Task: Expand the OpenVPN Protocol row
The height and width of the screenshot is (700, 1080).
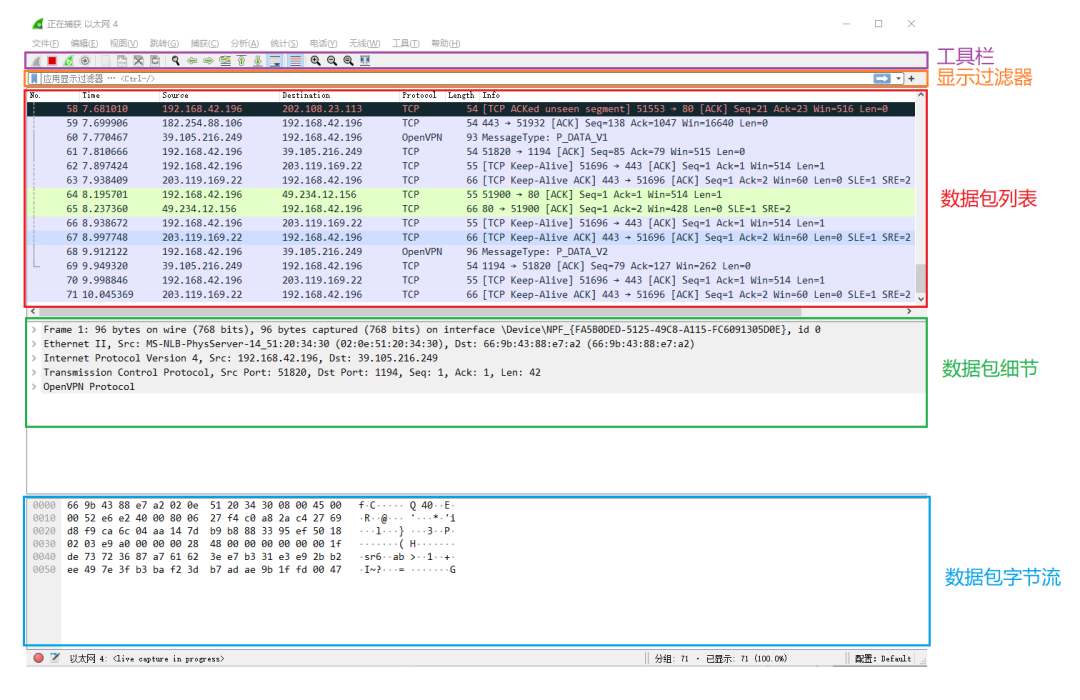Action: tap(34, 387)
